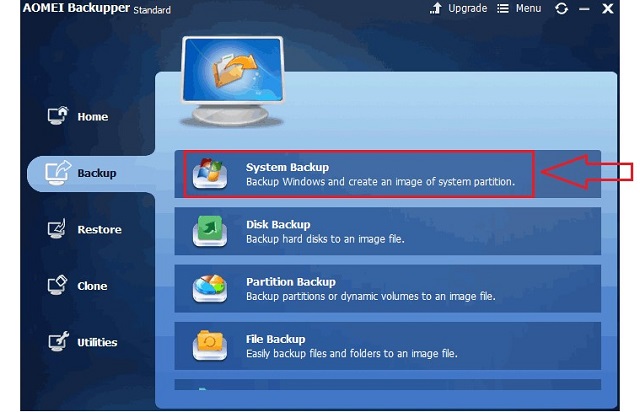Open the Clone sidebar icon

coord(57,285)
